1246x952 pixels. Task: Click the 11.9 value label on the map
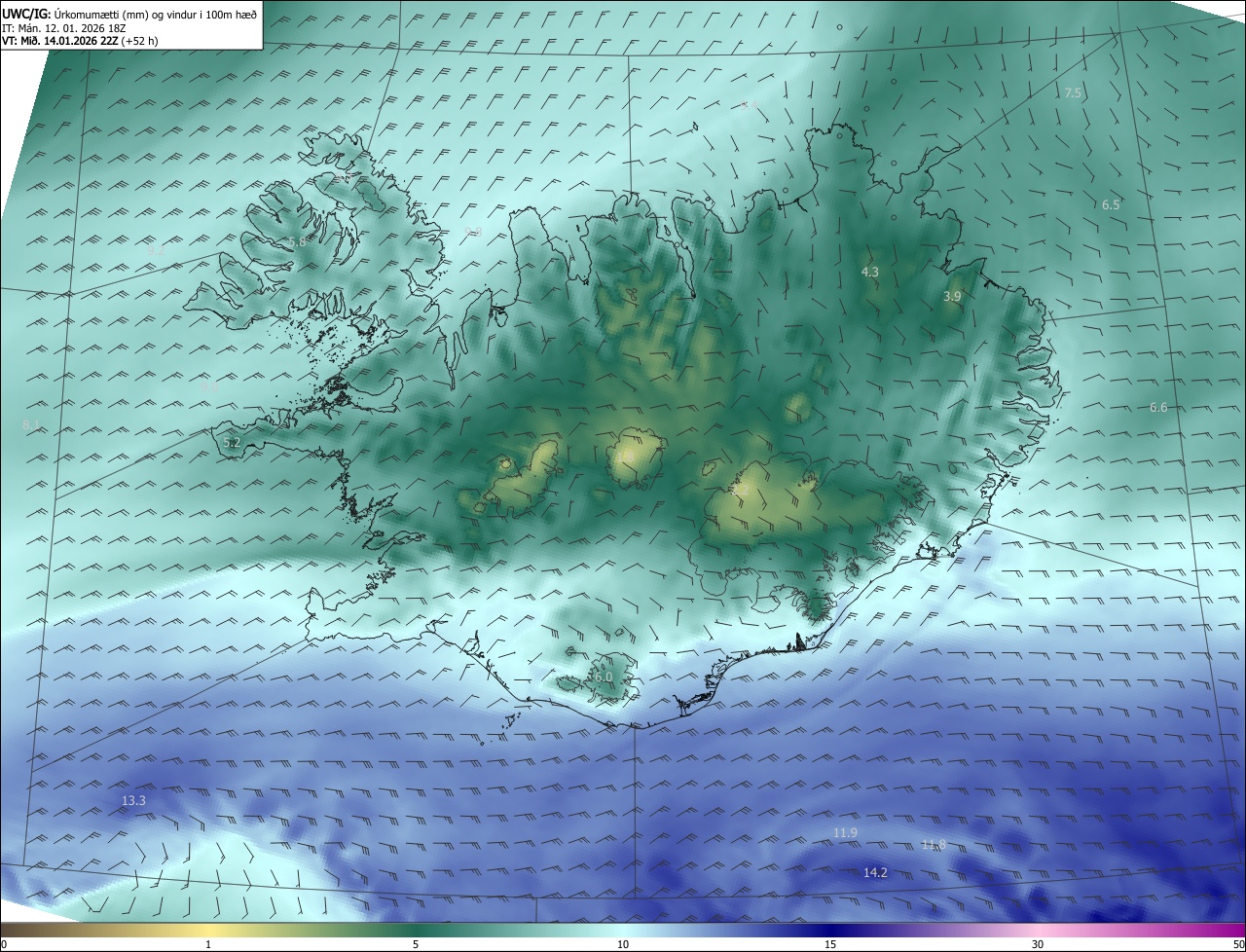pyautogui.click(x=845, y=832)
